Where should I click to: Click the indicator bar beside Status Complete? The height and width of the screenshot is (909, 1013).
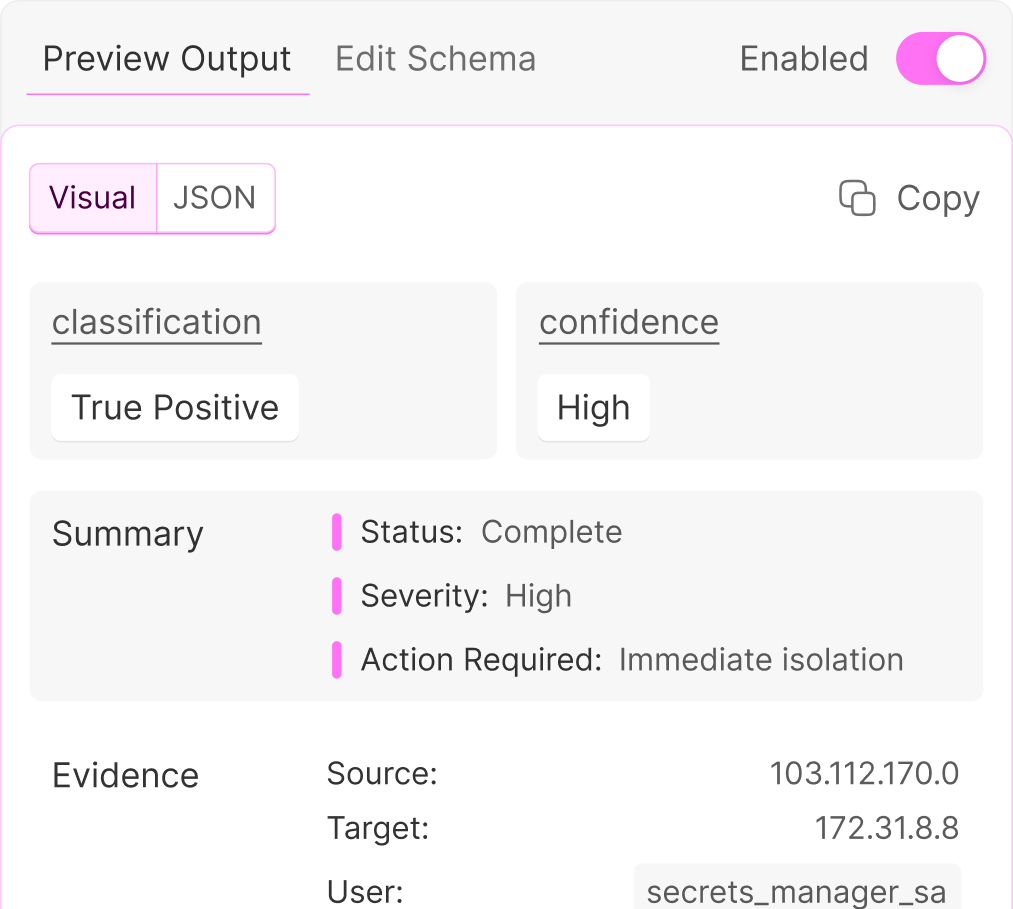337,532
